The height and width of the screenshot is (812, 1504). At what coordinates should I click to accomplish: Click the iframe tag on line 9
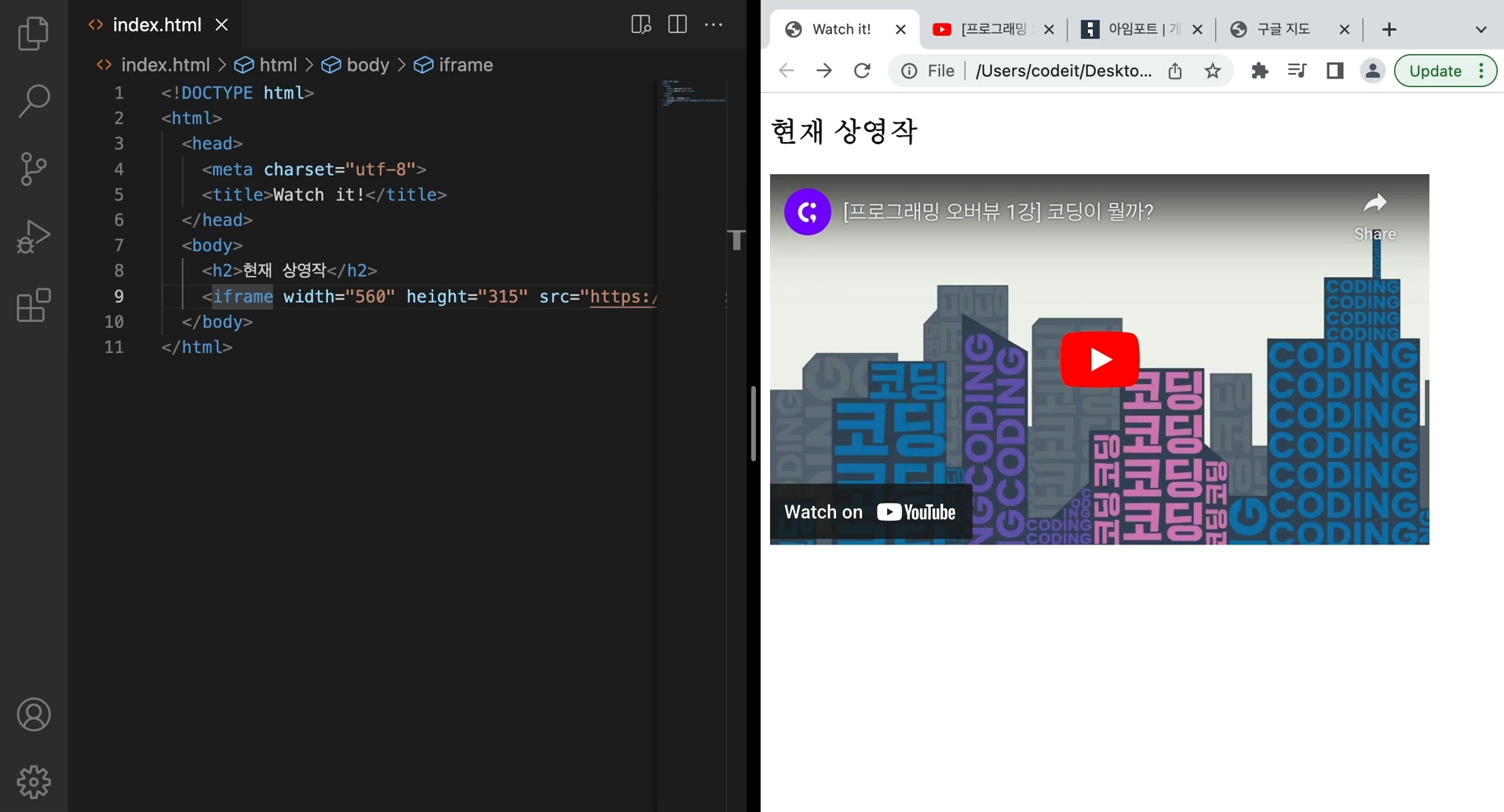pos(243,297)
